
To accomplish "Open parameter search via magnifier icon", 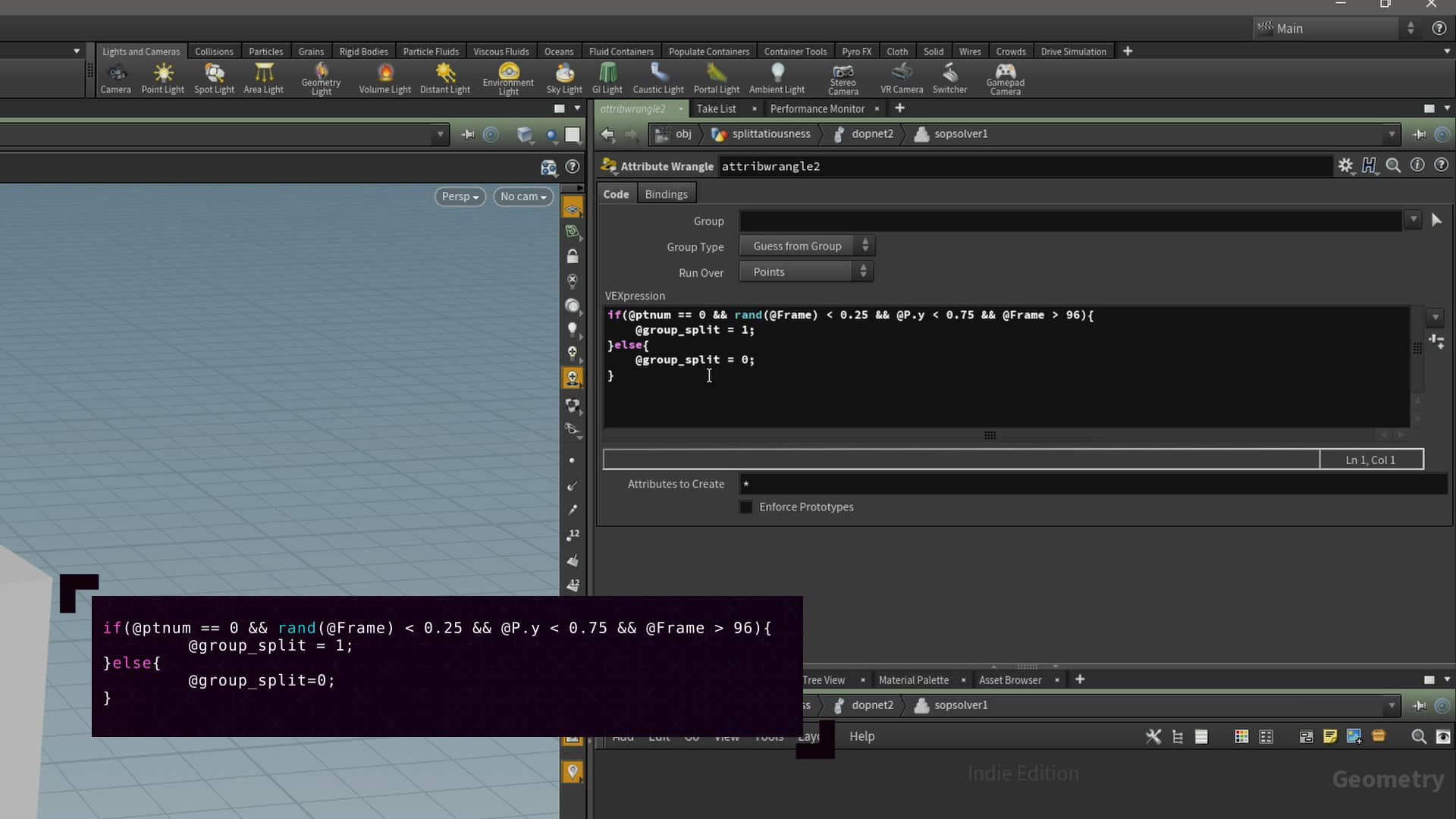I will pos(1394,165).
